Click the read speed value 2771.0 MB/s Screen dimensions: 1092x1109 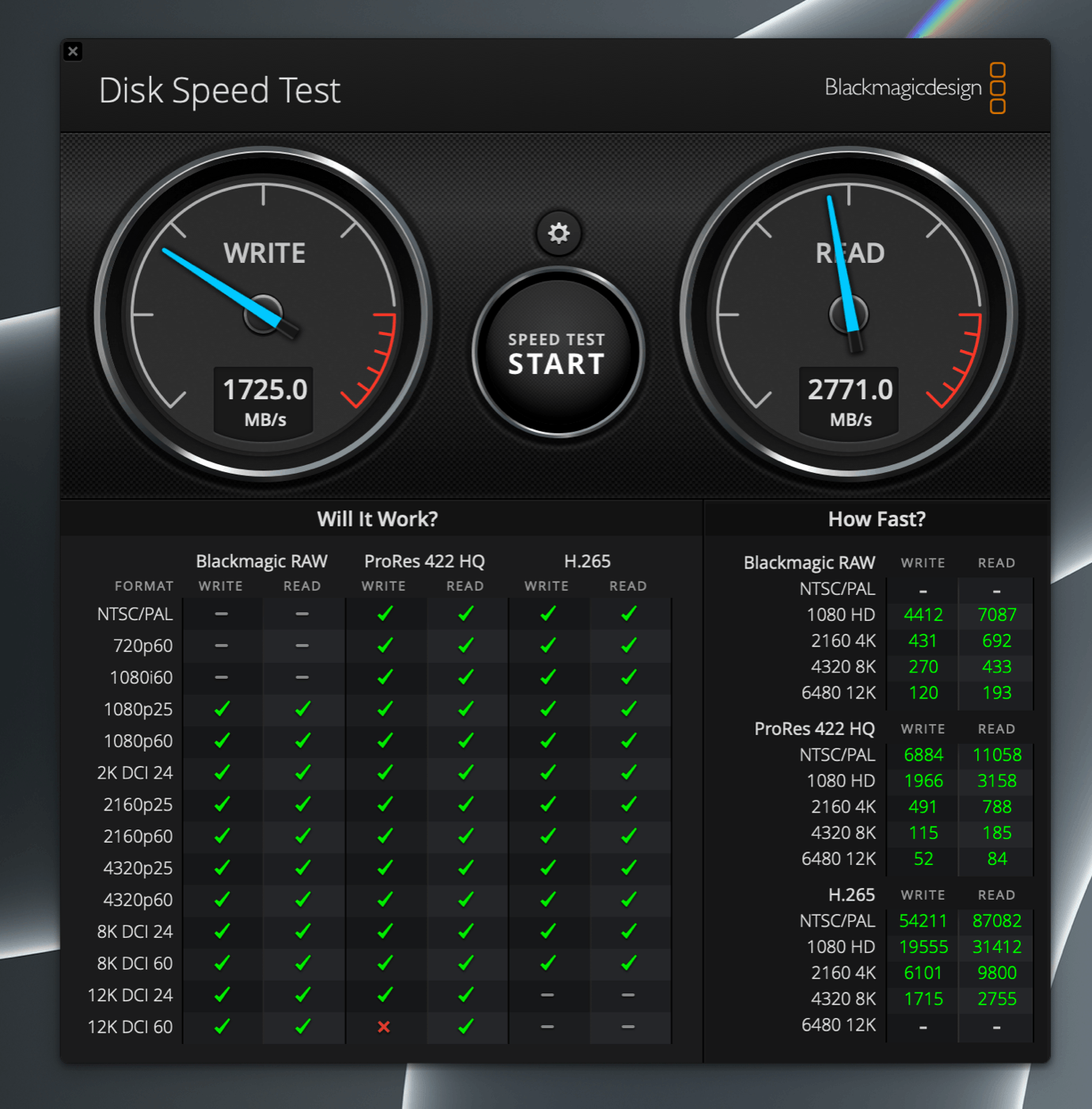click(850, 402)
